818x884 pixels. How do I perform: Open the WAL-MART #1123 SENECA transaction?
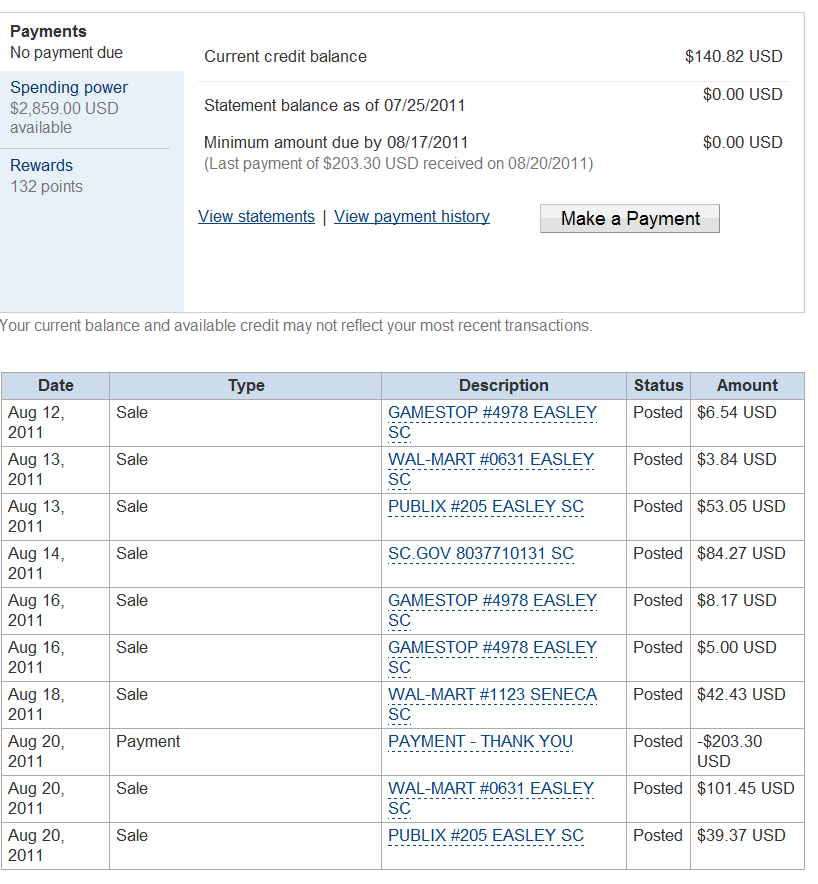pos(492,704)
